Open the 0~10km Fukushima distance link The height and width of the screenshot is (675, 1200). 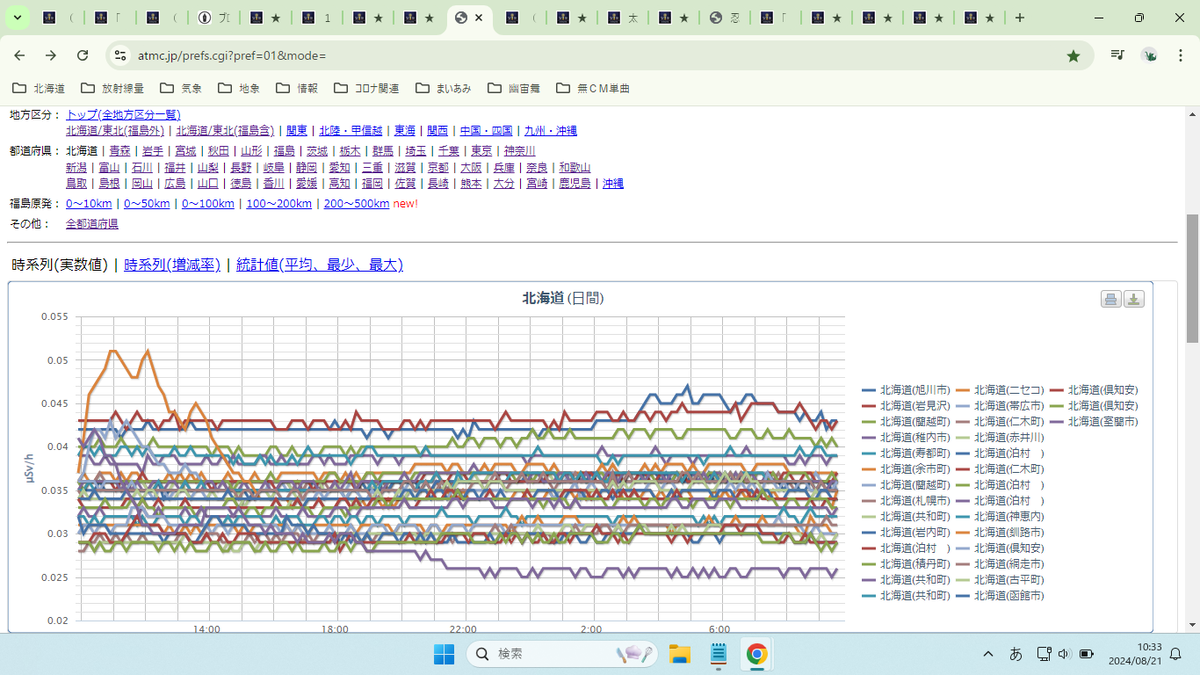click(x=89, y=203)
